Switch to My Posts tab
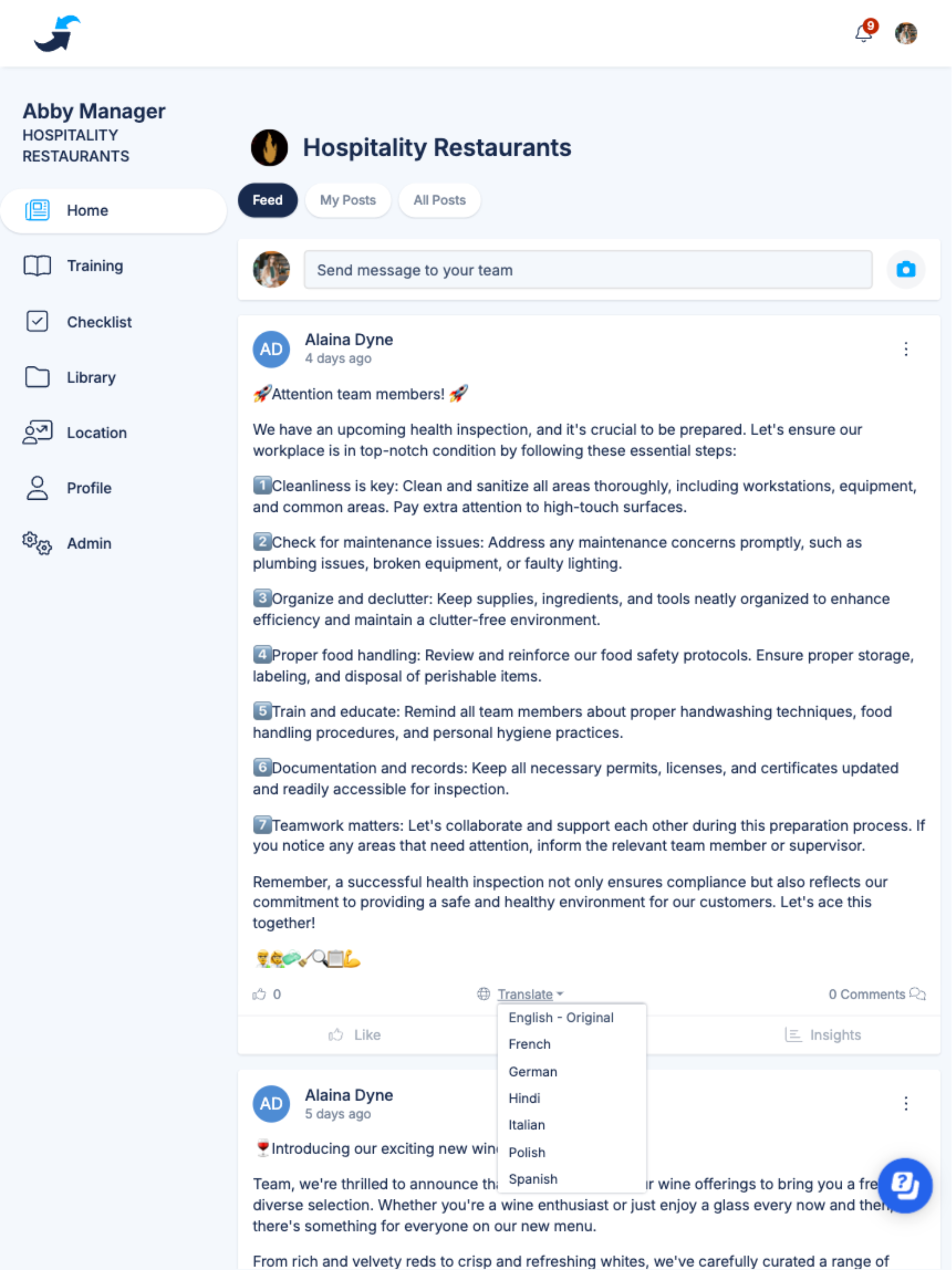This screenshot has width=952, height=1270. (348, 199)
